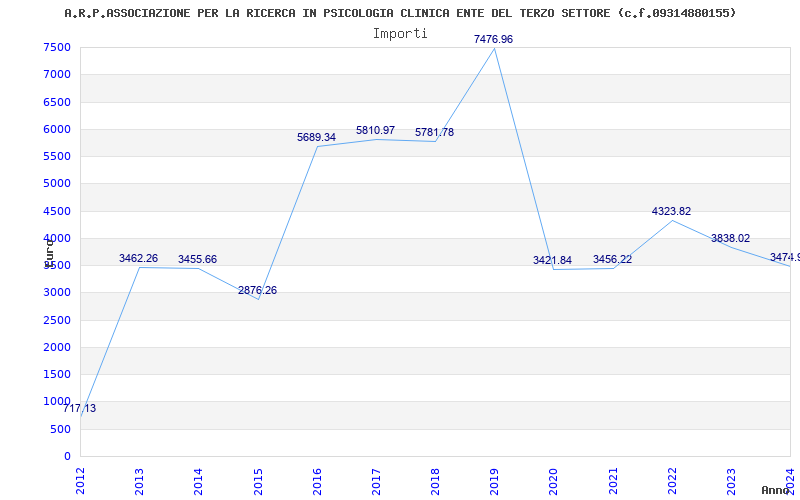The image size is (800, 500).
Task: Click y-axis tick 2000
Action: point(57,347)
